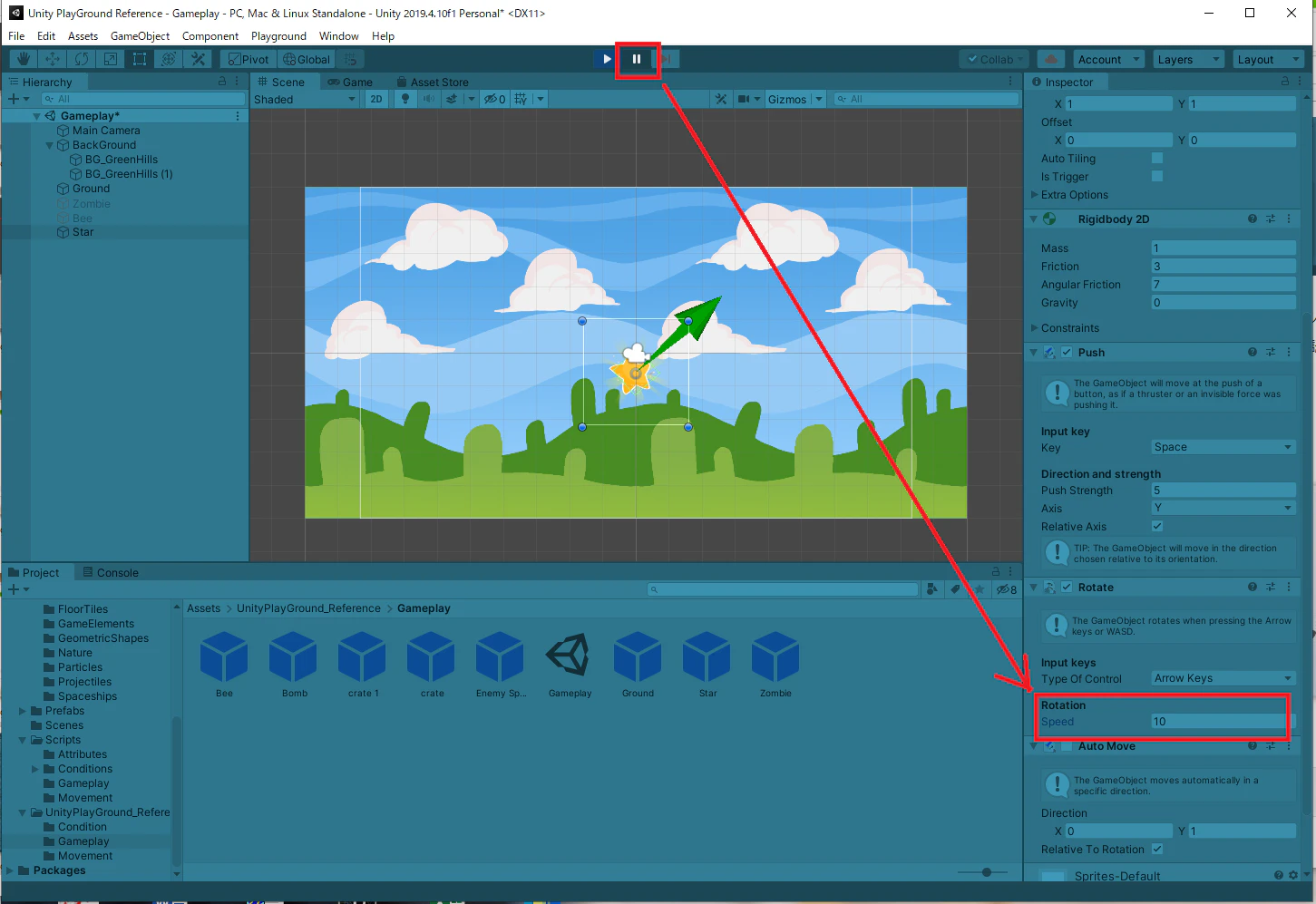Click the Pause button
The width and height of the screenshot is (1316, 904).
637,59
